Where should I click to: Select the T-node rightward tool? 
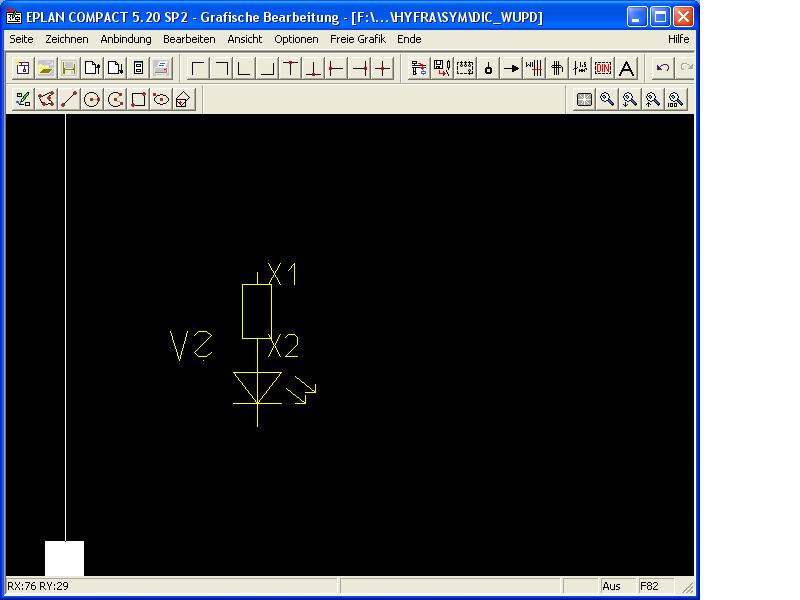point(336,68)
